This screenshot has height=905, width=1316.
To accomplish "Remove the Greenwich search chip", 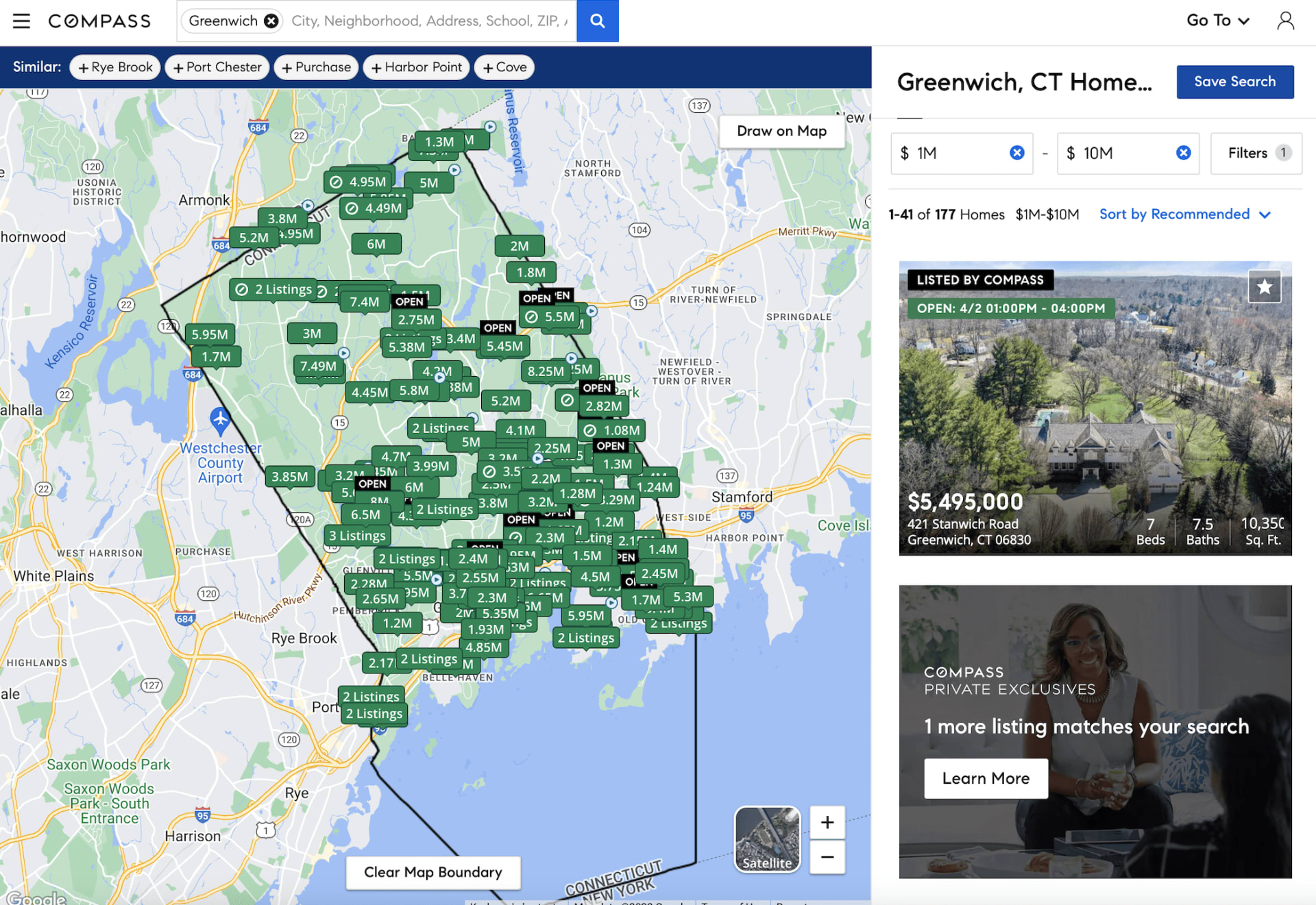I will [x=271, y=21].
